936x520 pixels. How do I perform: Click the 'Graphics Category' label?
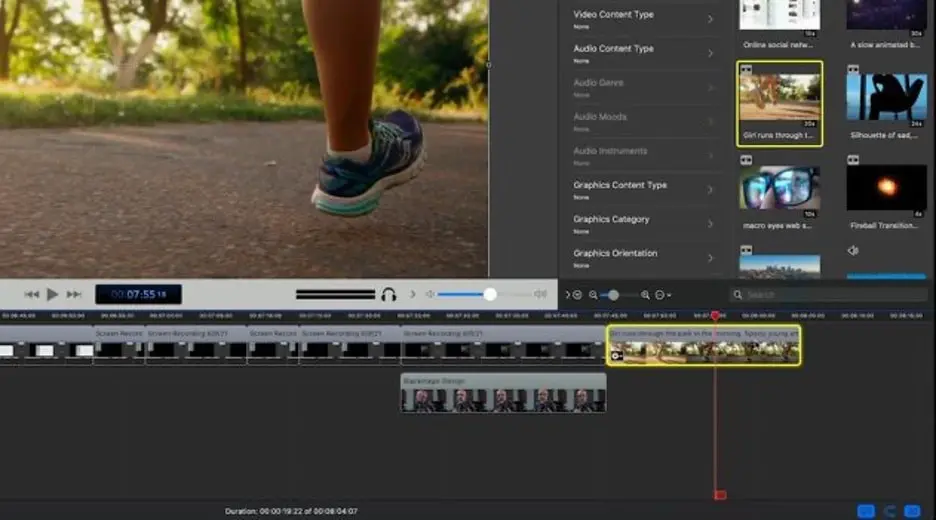pyautogui.click(x=611, y=219)
